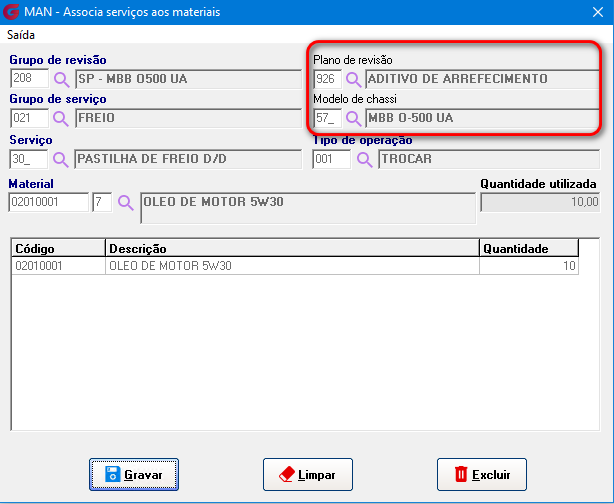Save the record with Gravar button
614x504 pixels.
click(134, 475)
